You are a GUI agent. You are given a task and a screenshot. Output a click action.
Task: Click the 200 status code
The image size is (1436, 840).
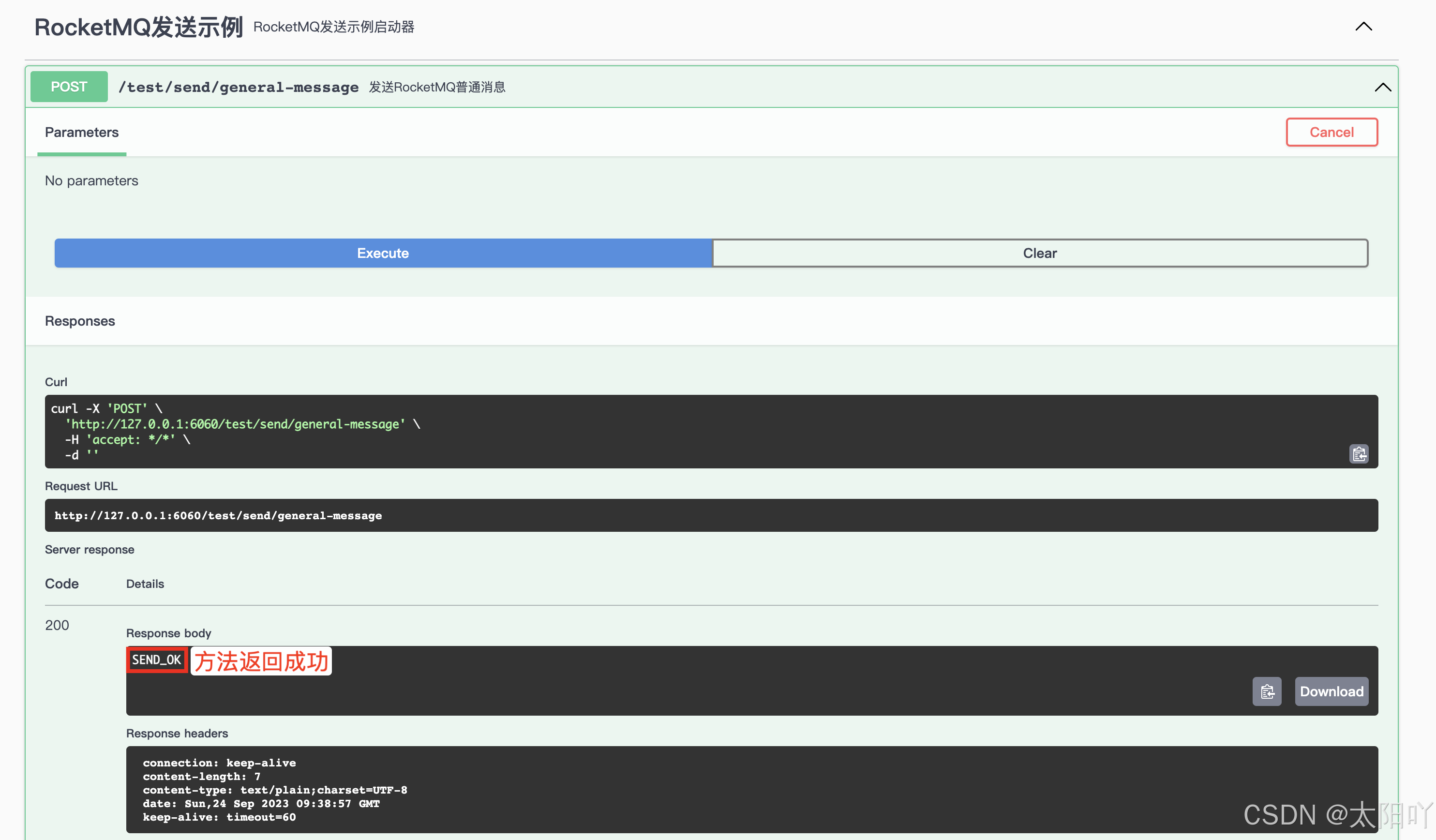(57, 625)
